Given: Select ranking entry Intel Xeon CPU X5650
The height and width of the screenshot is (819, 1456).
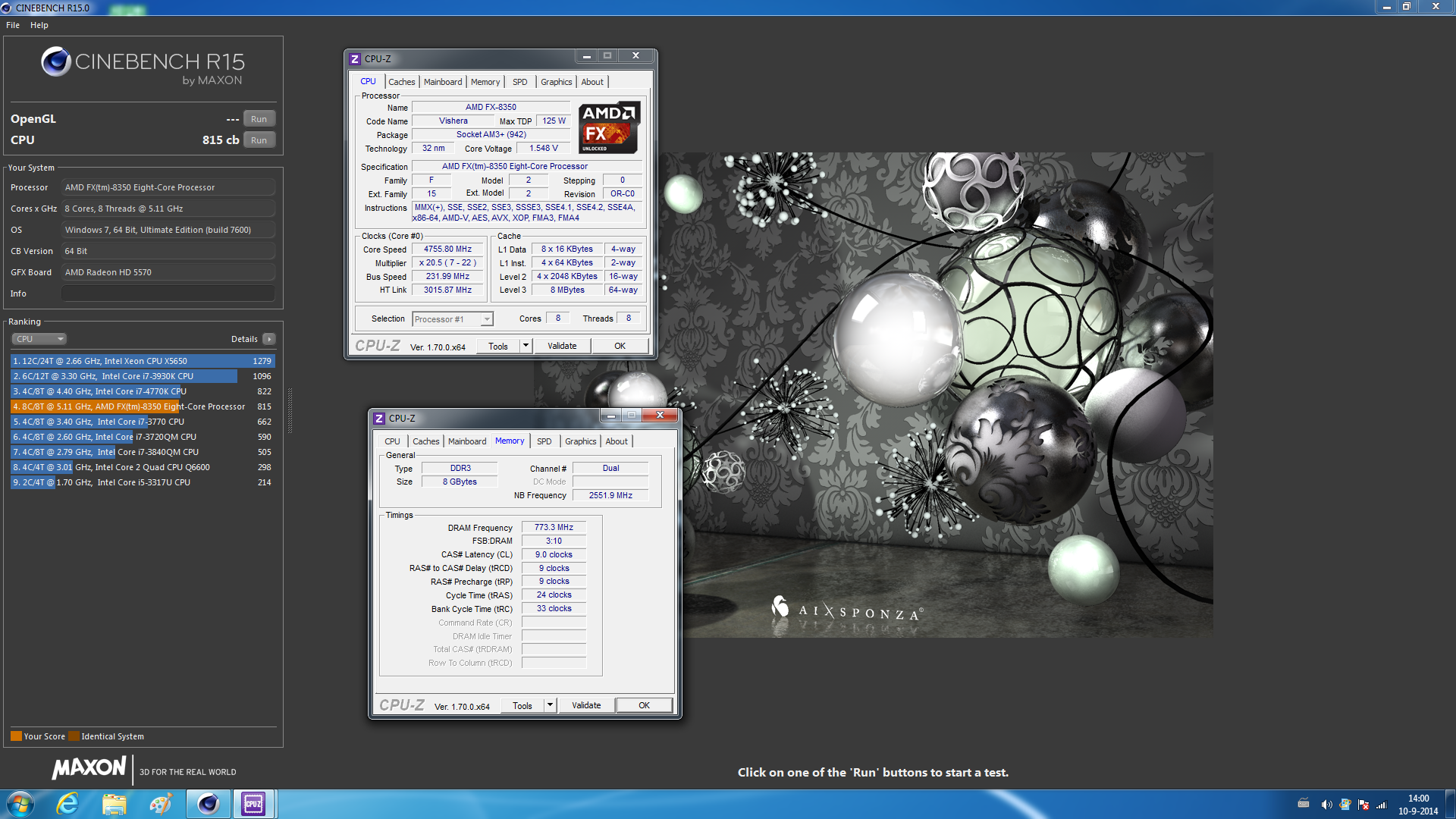Looking at the screenshot, I should pyautogui.click(x=143, y=361).
